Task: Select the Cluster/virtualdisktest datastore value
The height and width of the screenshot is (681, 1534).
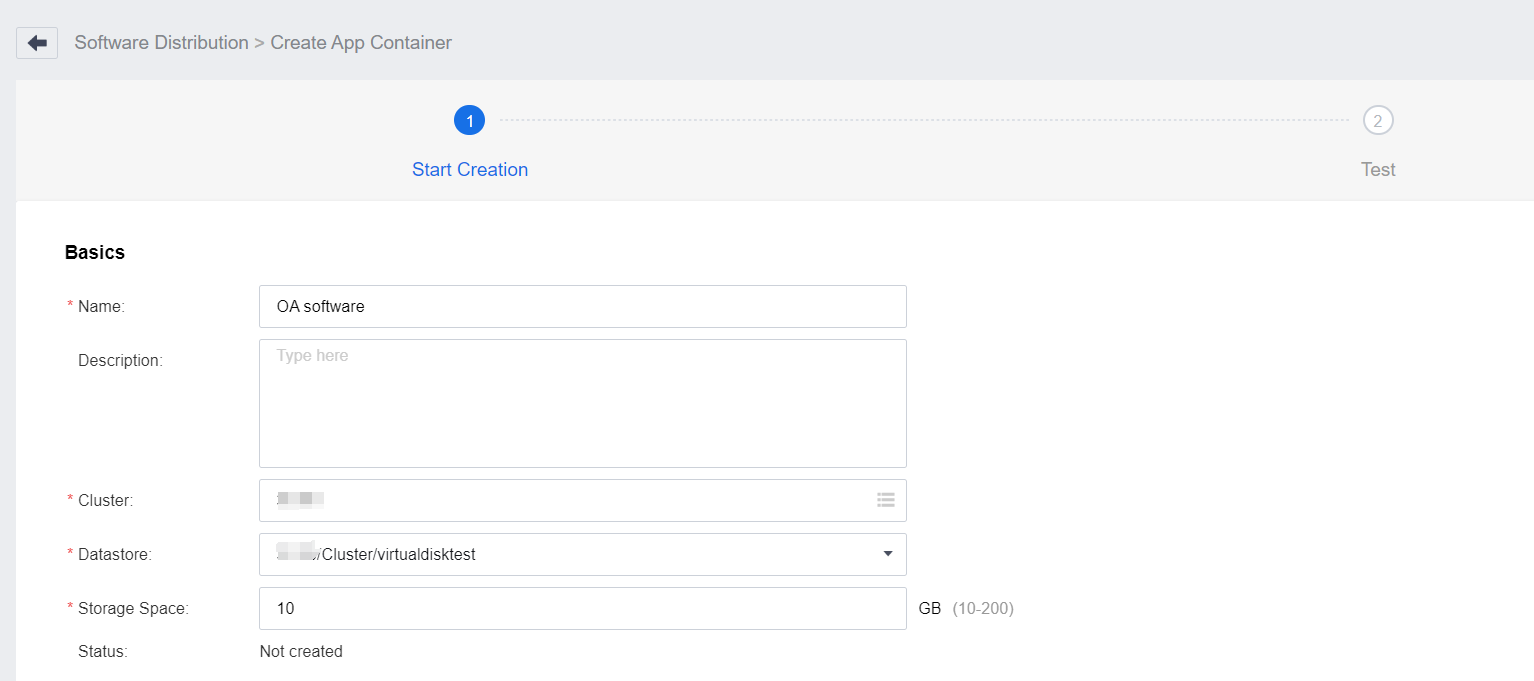Action: pyautogui.click(x=398, y=554)
